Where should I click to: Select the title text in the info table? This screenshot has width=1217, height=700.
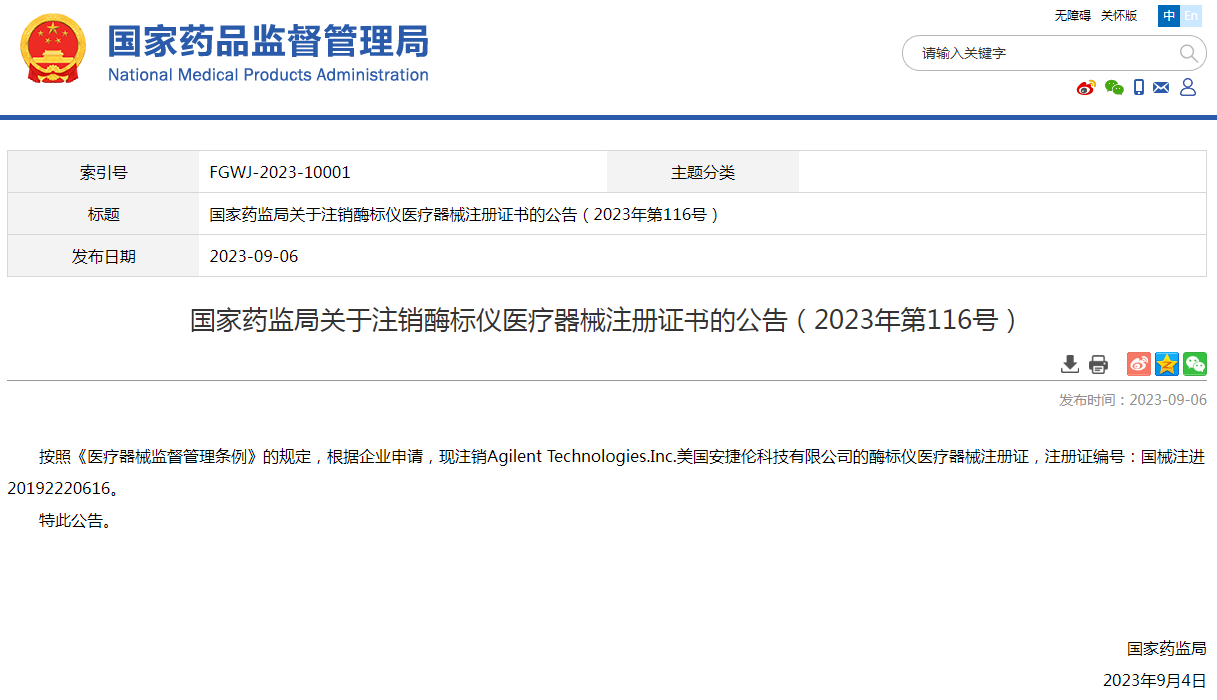coord(465,214)
